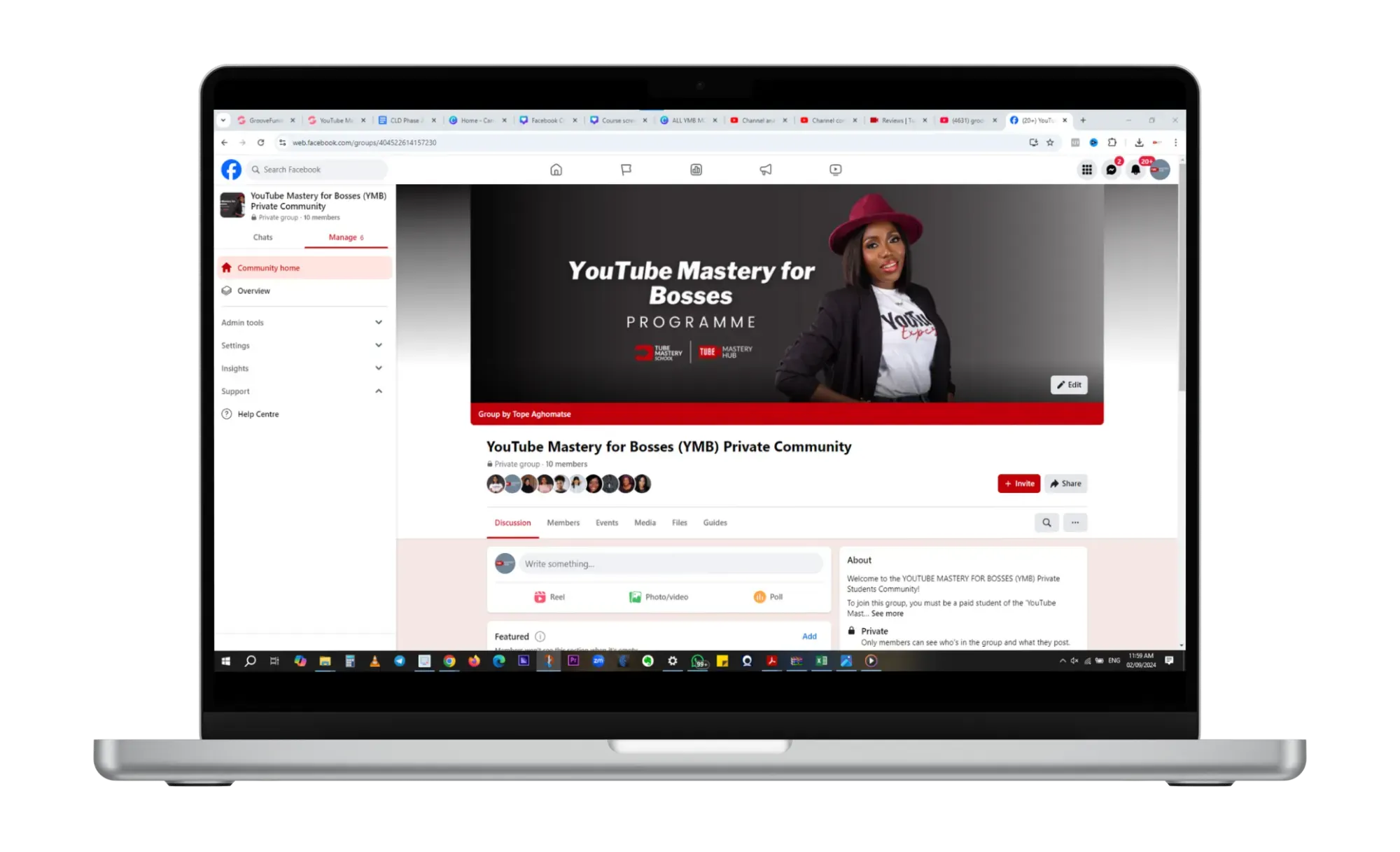Bookmark this page with the star icon
1400x852 pixels.
[x=1050, y=142]
